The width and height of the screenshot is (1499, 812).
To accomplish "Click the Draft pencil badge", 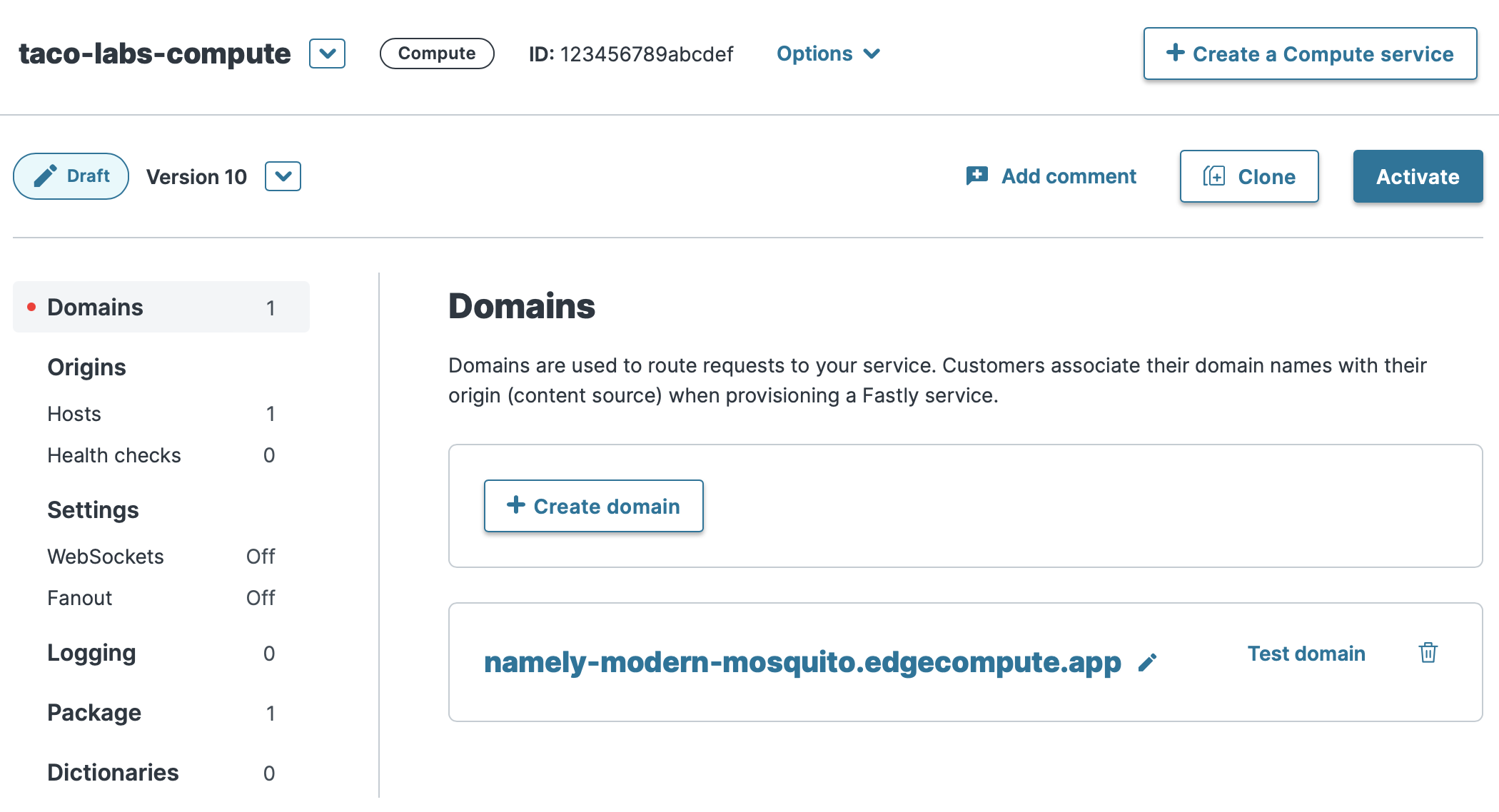I will click(71, 176).
